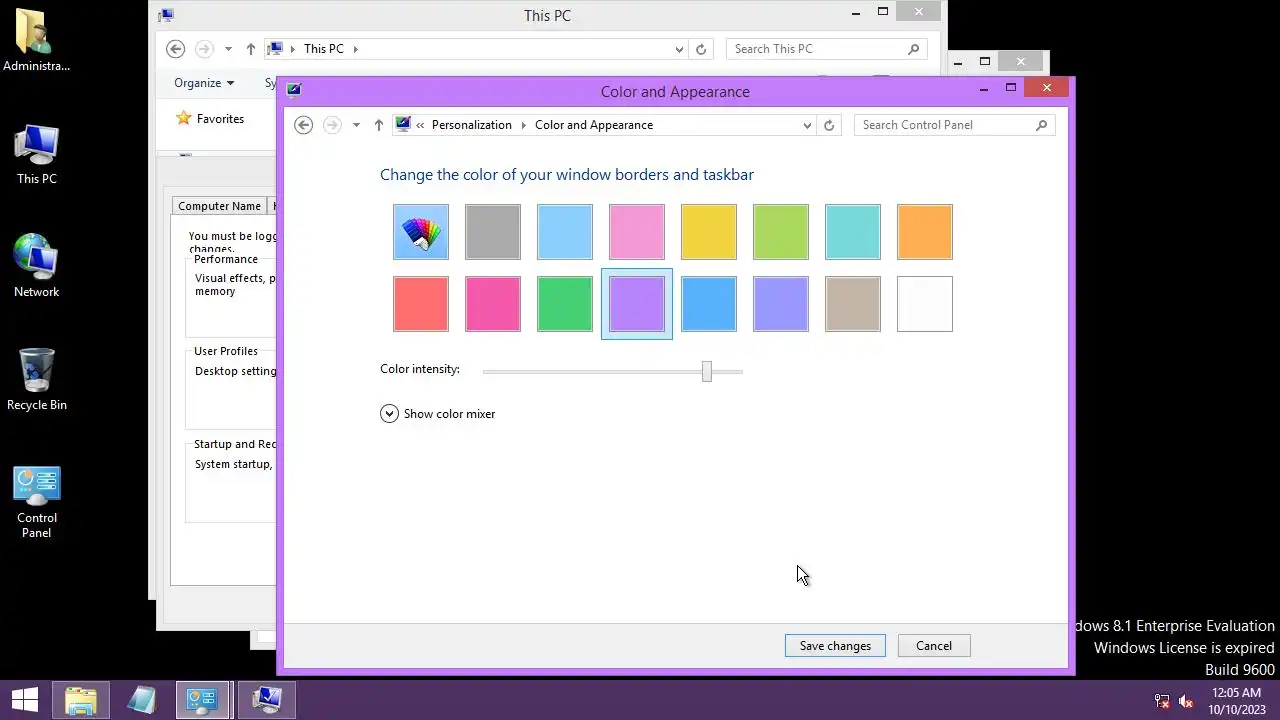Choose the gray color swatch
The image size is (1280, 720).
[493, 232]
